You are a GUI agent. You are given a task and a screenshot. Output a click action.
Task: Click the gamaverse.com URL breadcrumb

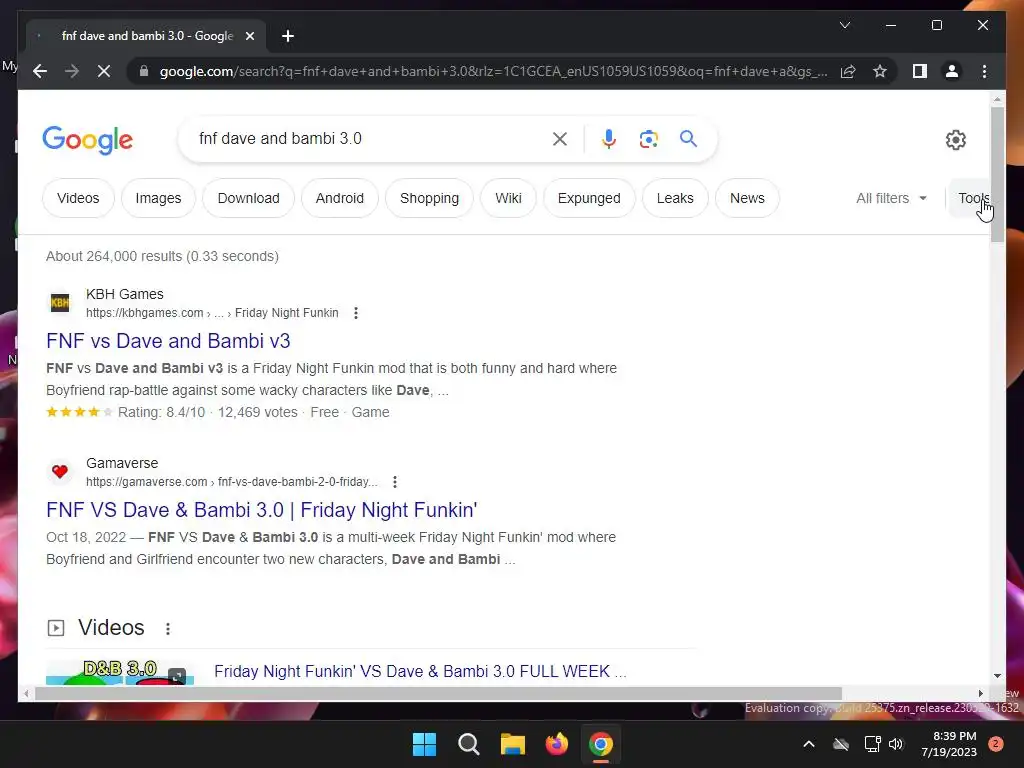[x=231, y=482]
